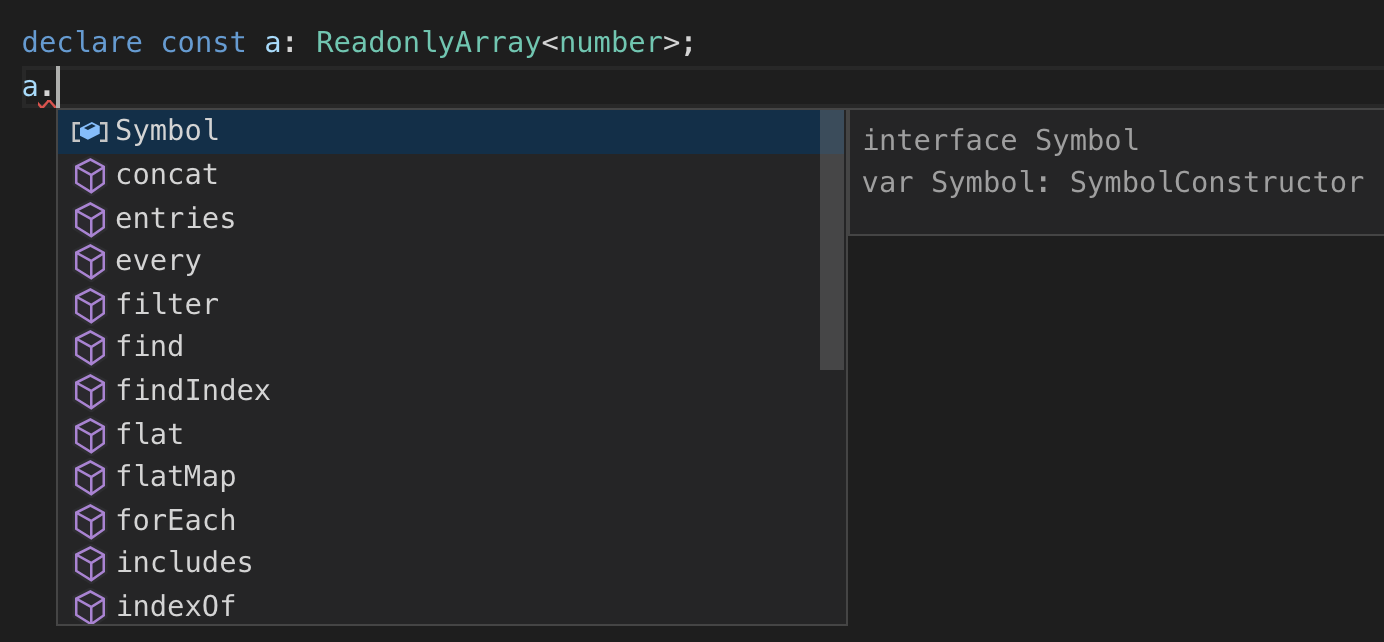
Task: Click the cube icon next to every
Action: tap(90, 262)
